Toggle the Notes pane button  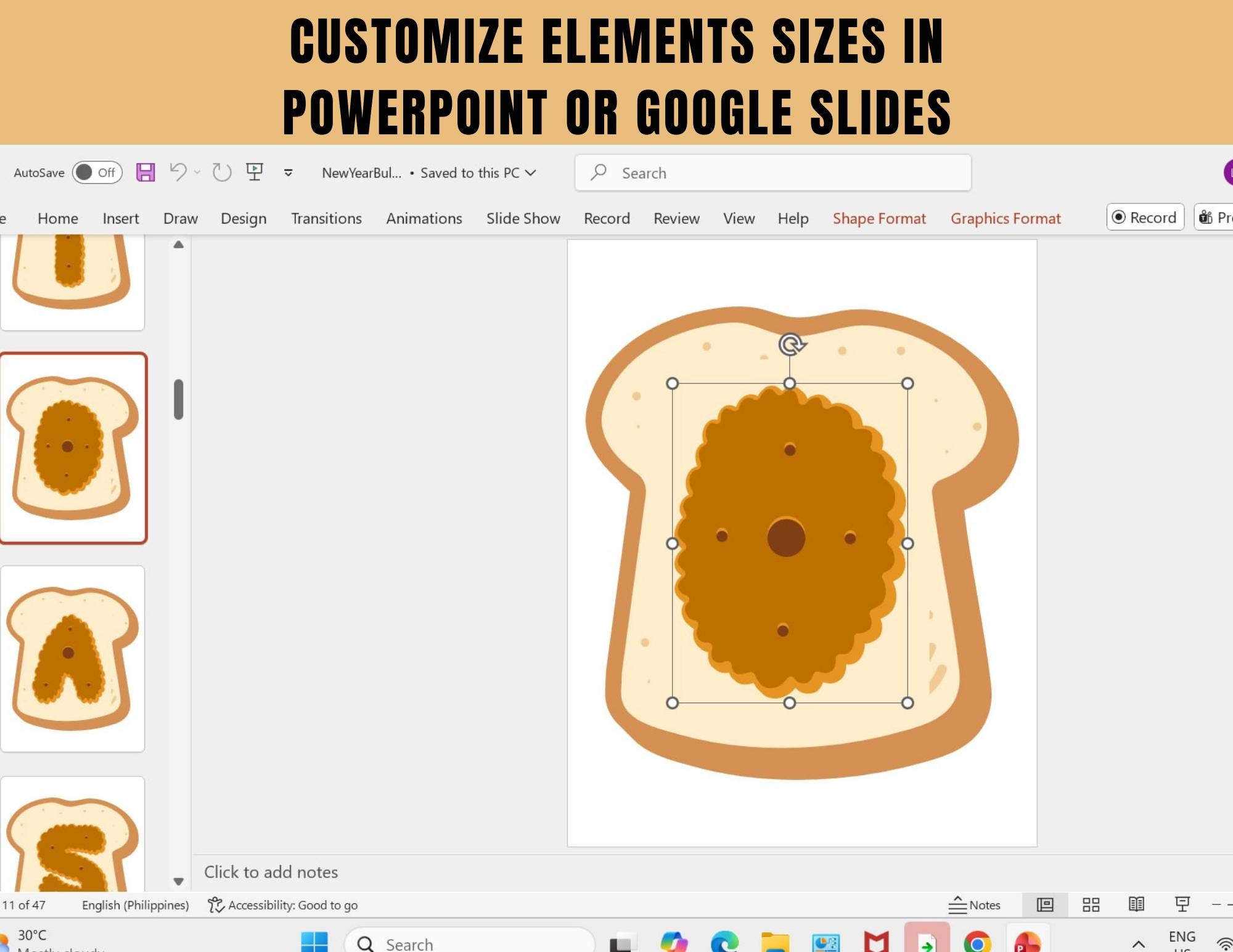click(x=974, y=905)
